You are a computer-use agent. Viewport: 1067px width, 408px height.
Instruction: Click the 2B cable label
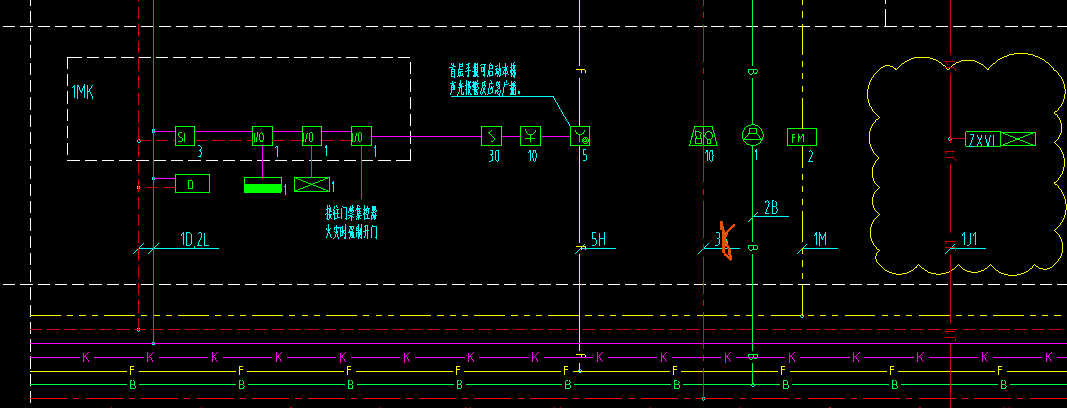tap(770, 208)
